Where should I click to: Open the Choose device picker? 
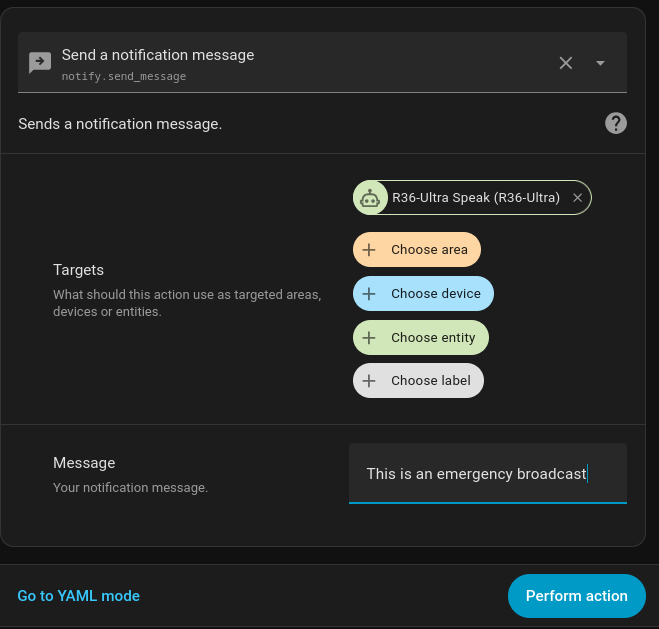pos(436,294)
